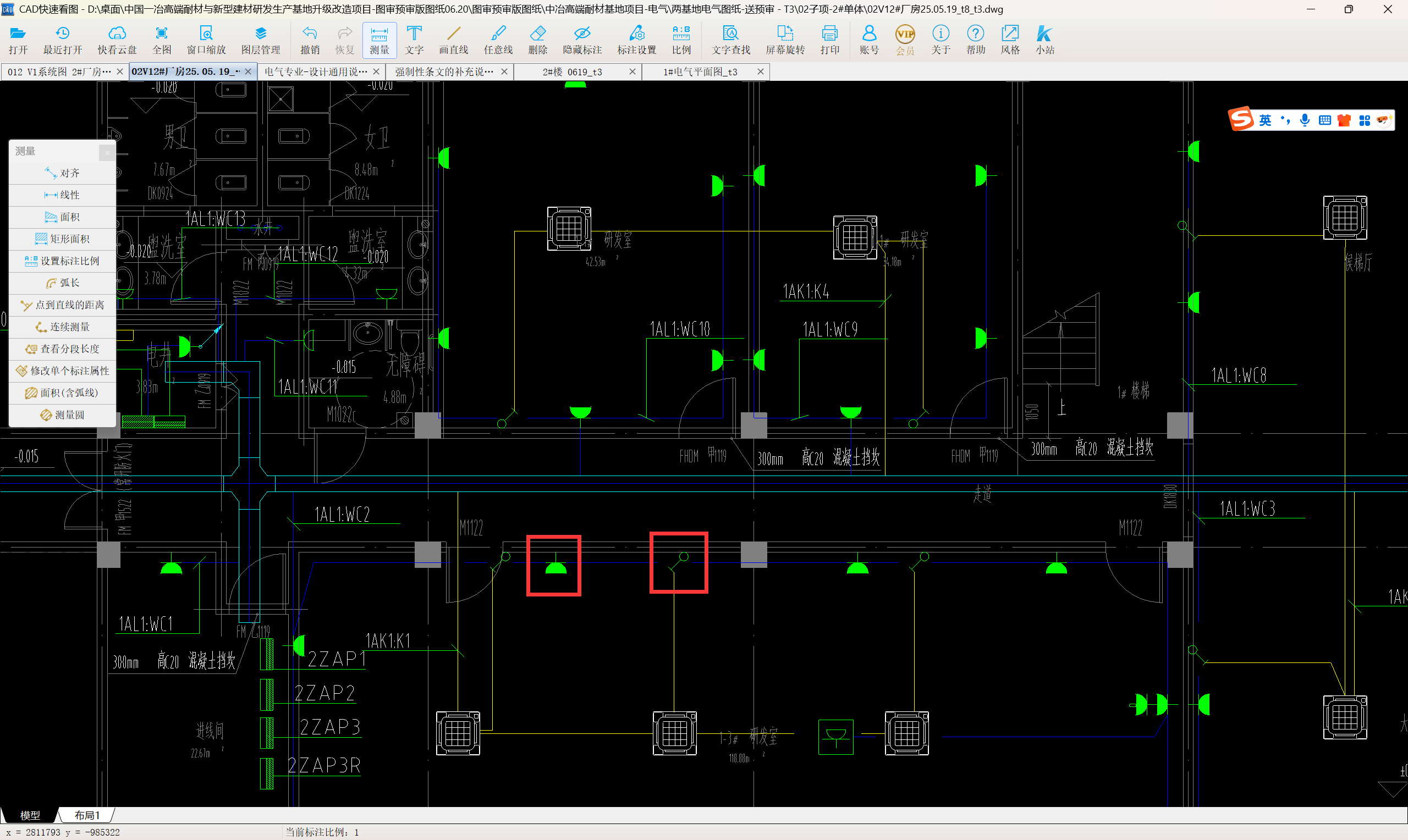Click 查看分段长度 option

62,349
